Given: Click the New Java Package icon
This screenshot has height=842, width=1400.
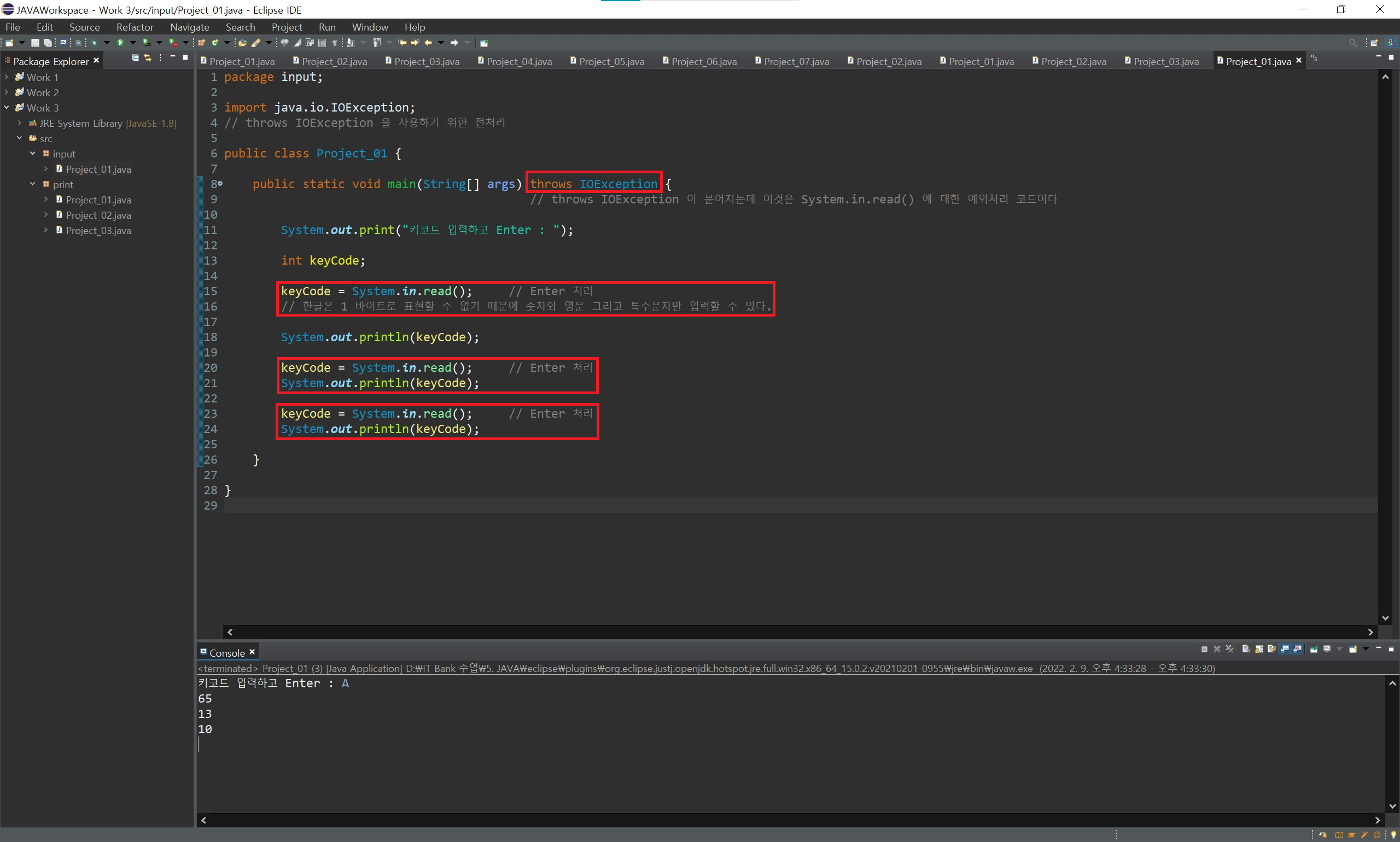Looking at the screenshot, I should click(201, 43).
